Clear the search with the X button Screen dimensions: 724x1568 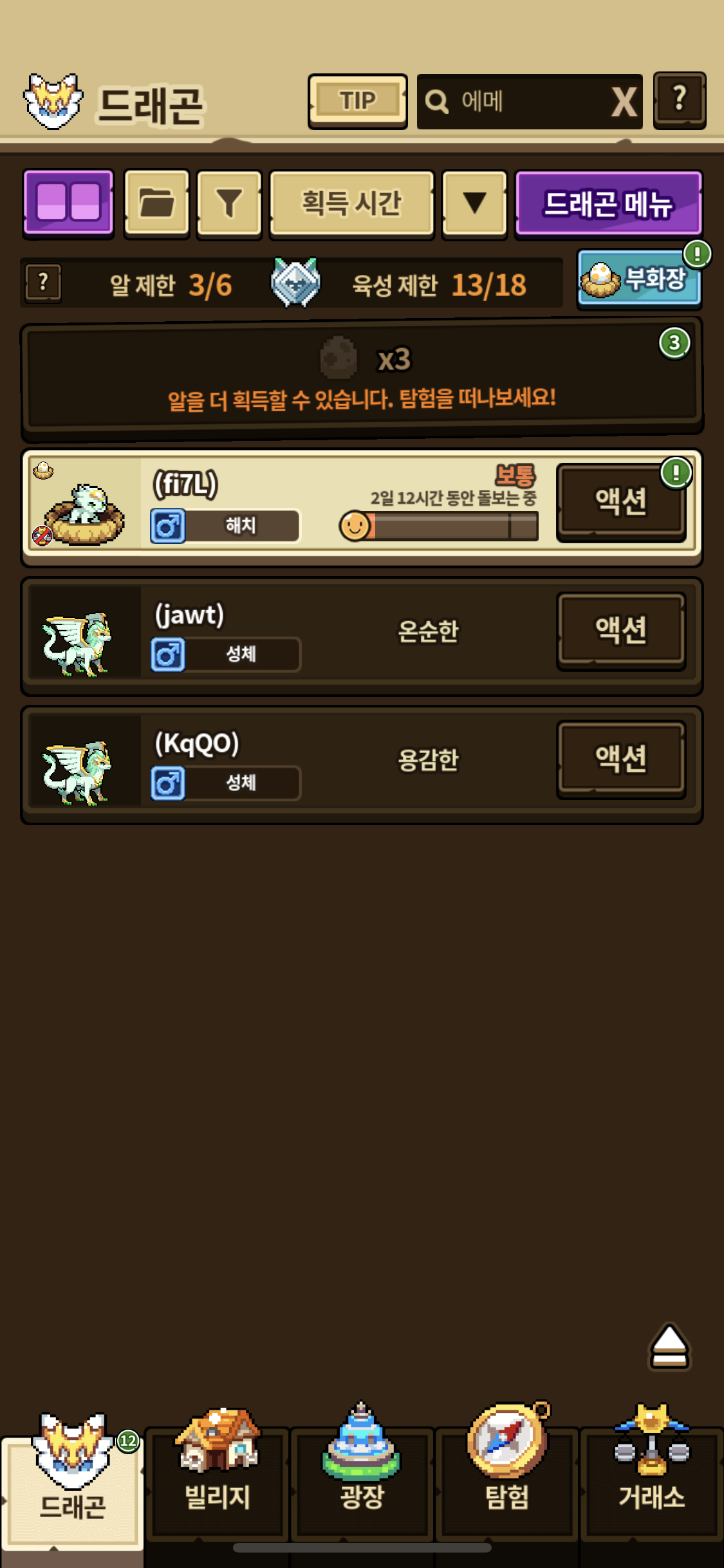click(624, 102)
